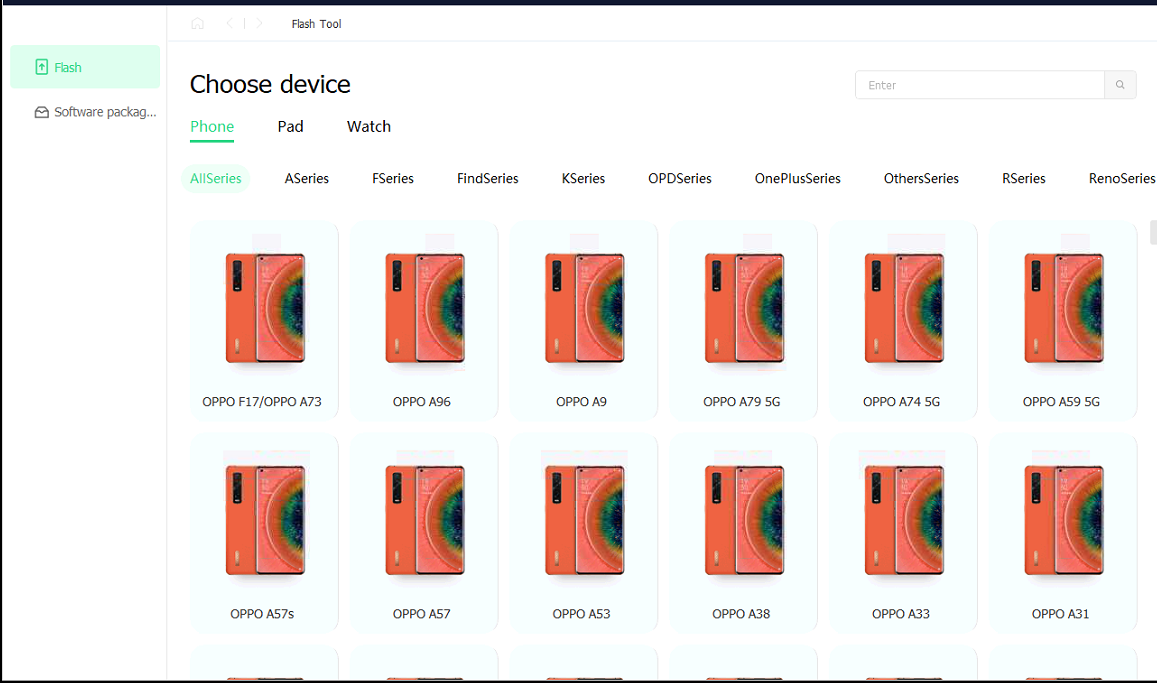Click the search magnifier icon

[1120, 85]
